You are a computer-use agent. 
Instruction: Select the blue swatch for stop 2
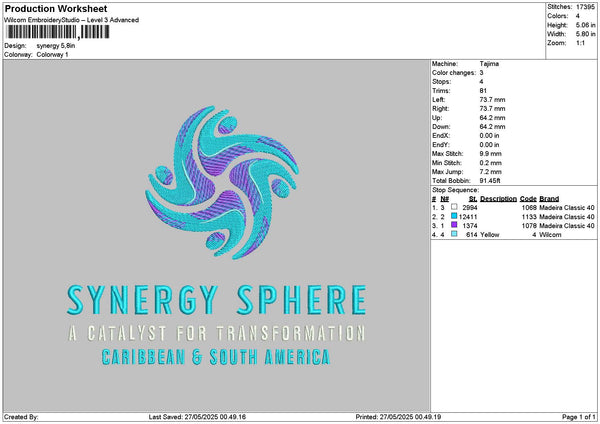tap(455, 216)
